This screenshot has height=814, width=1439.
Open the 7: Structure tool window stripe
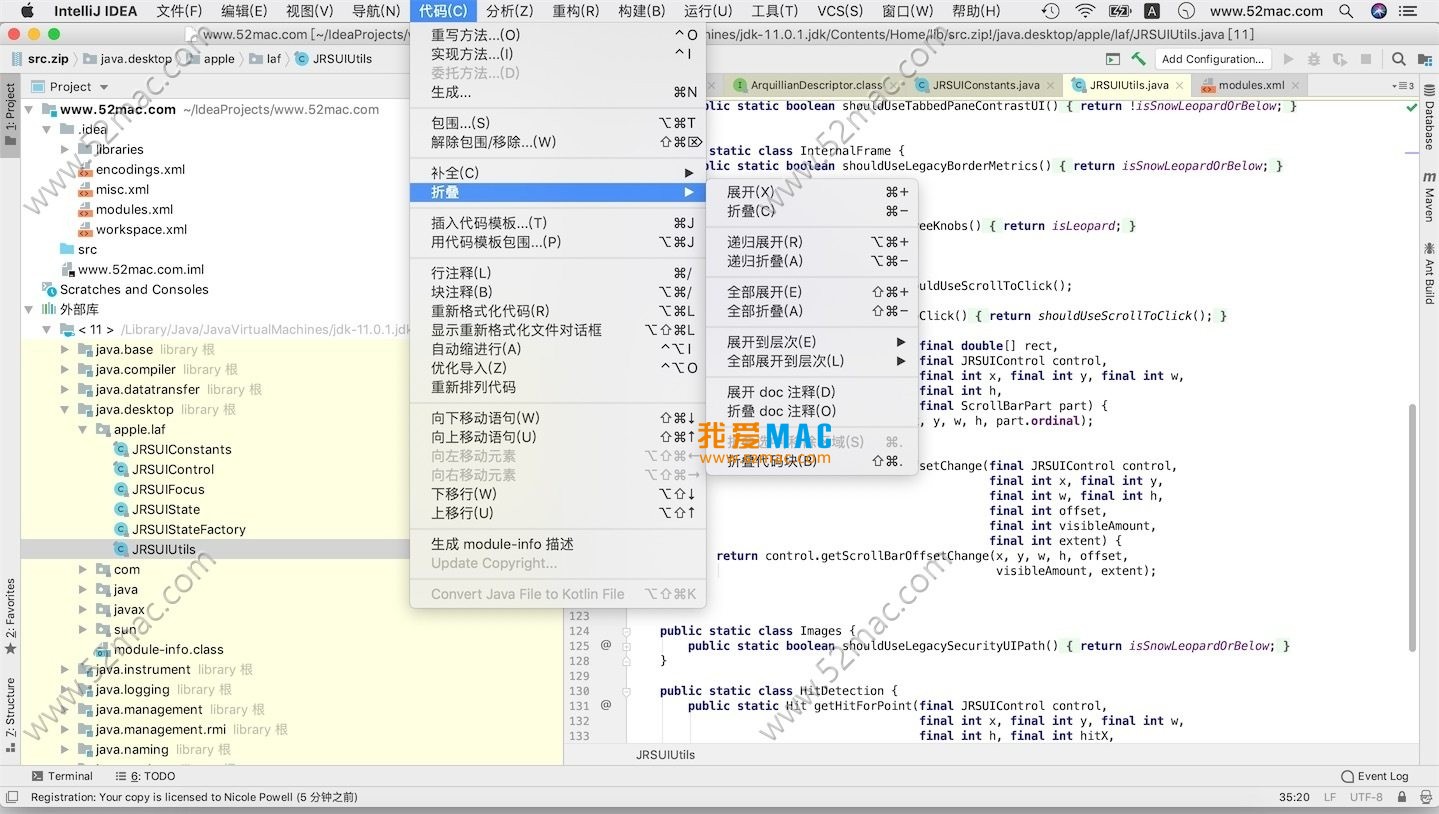coord(10,714)
